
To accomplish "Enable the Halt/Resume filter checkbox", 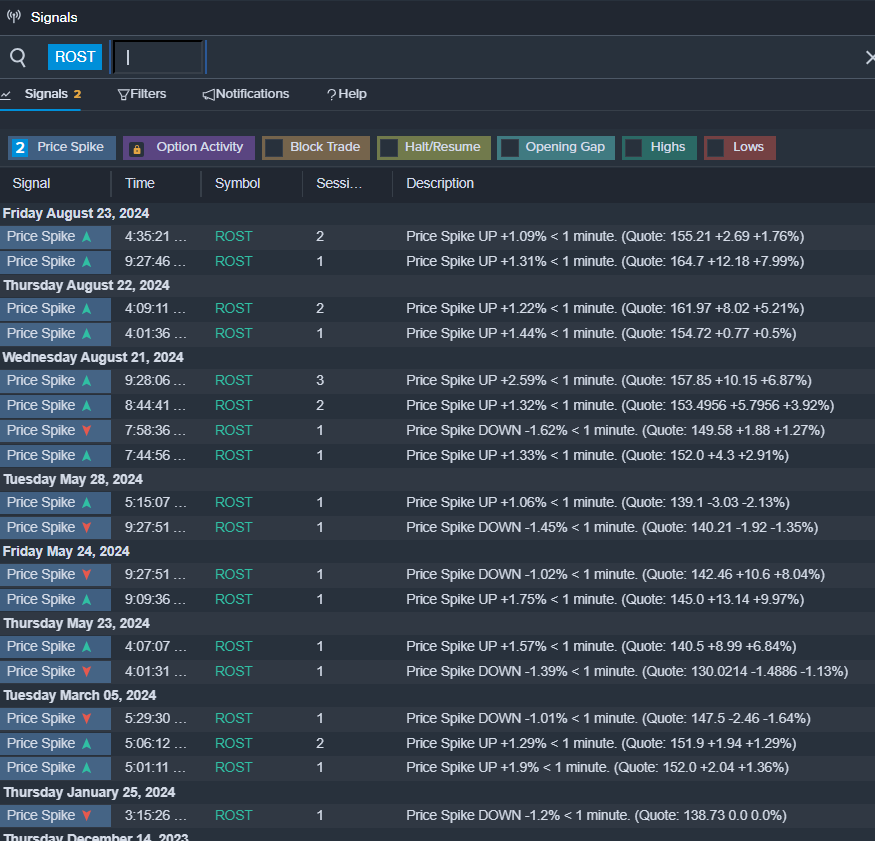I will [x=388, y=148].
